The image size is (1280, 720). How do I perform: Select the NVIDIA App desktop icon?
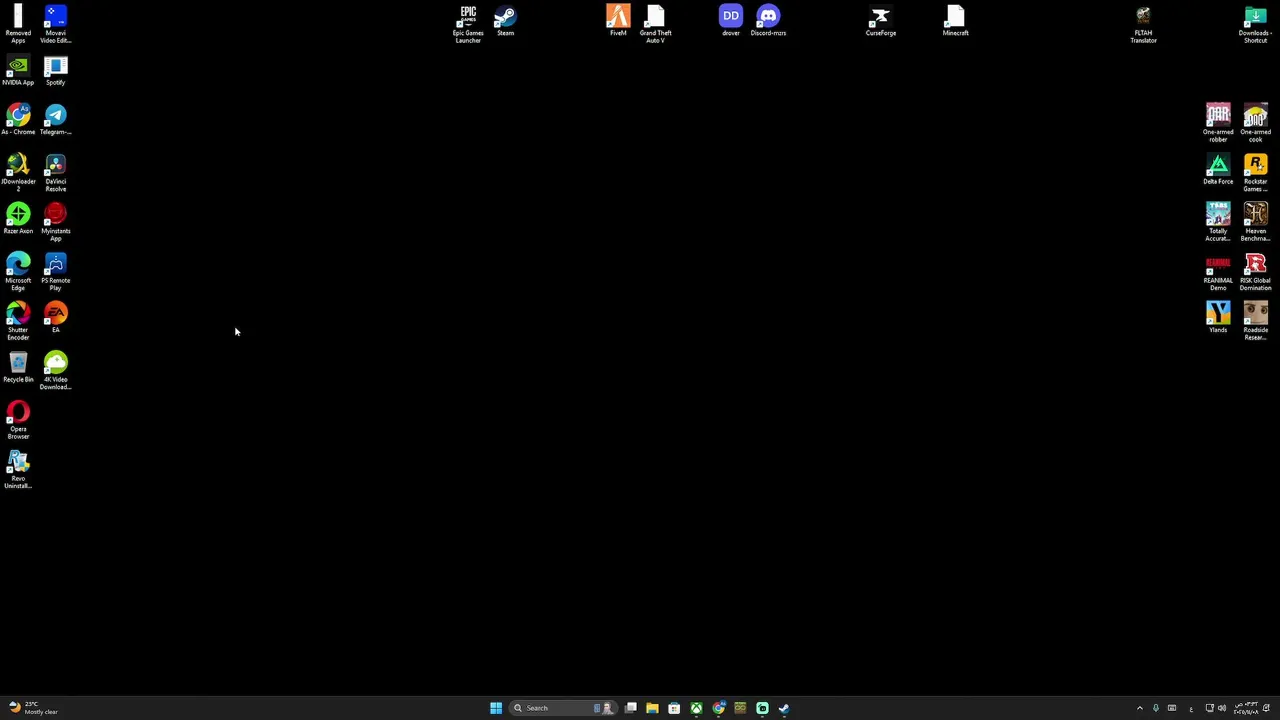[18, 71]
